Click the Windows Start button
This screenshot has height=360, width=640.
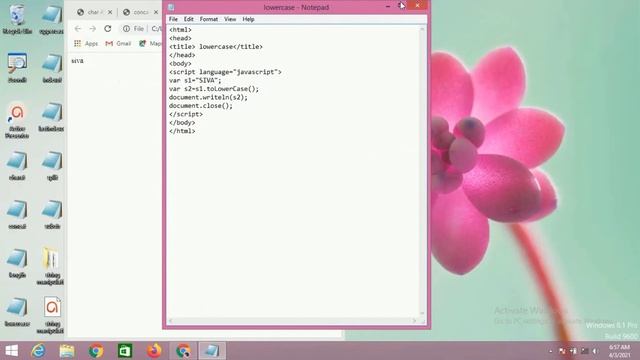[11, 351]
